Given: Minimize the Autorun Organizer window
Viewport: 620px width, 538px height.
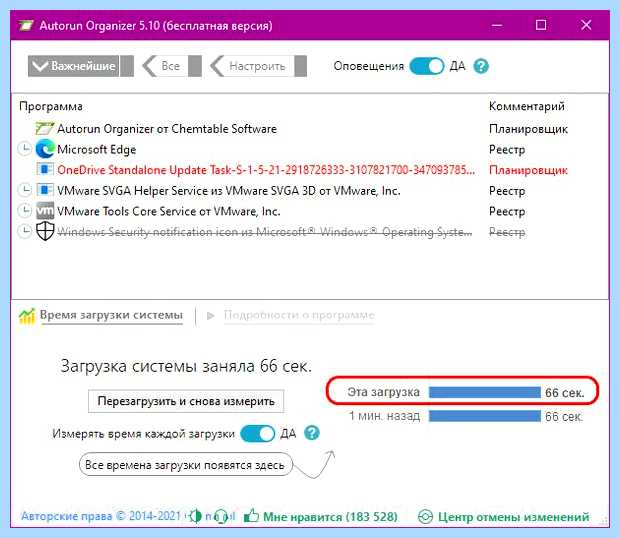Looking at the screenshot, I should tap(497, 25).
